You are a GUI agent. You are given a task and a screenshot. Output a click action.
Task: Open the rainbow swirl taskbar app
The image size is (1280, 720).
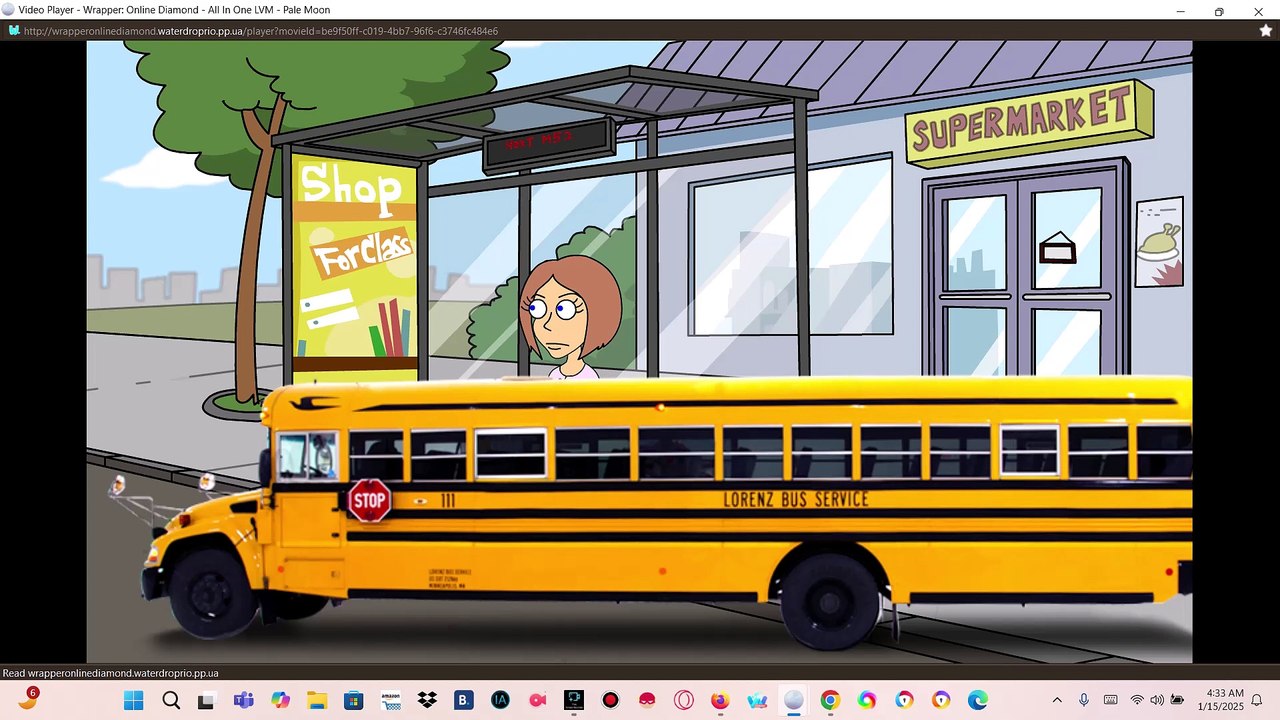coord(867,700)
